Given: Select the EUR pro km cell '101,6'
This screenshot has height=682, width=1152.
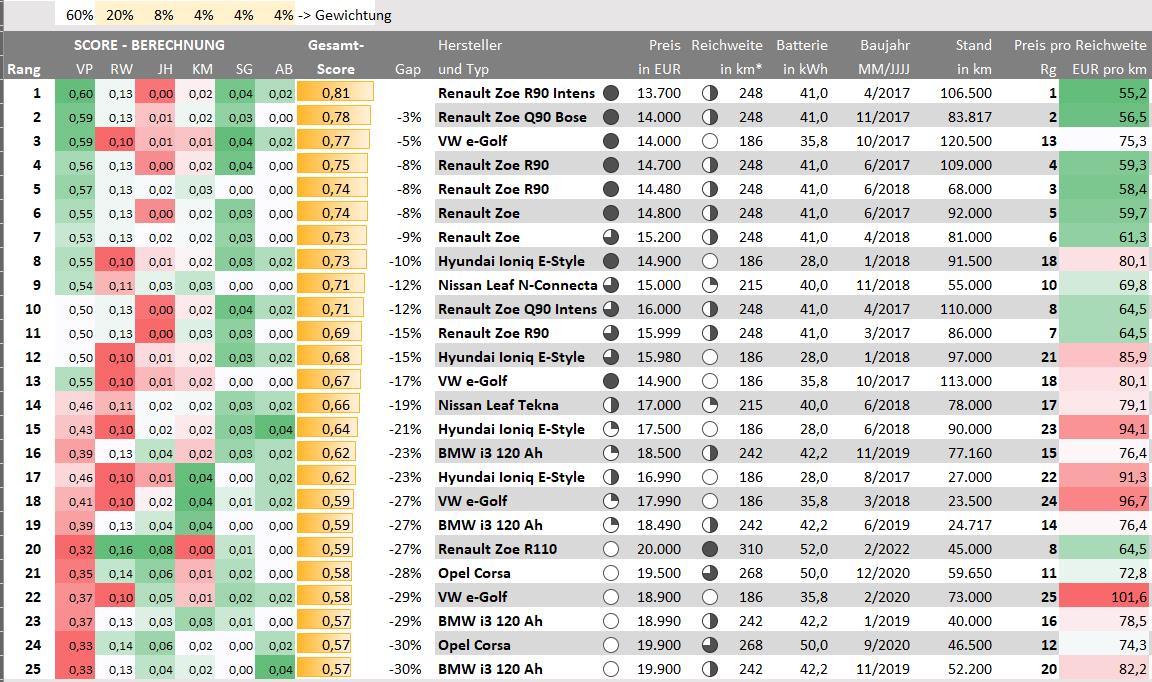Looking at the screenshot, I should (x=1104, y=597).
